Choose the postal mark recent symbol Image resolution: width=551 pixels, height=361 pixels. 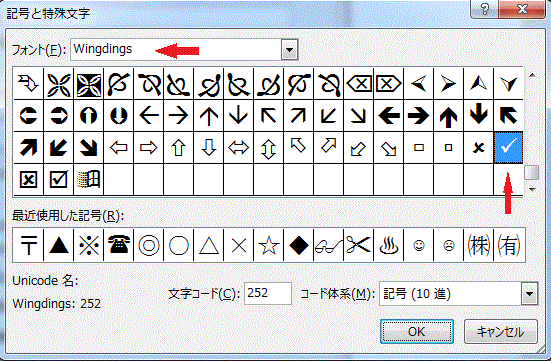tap(28, 245)
